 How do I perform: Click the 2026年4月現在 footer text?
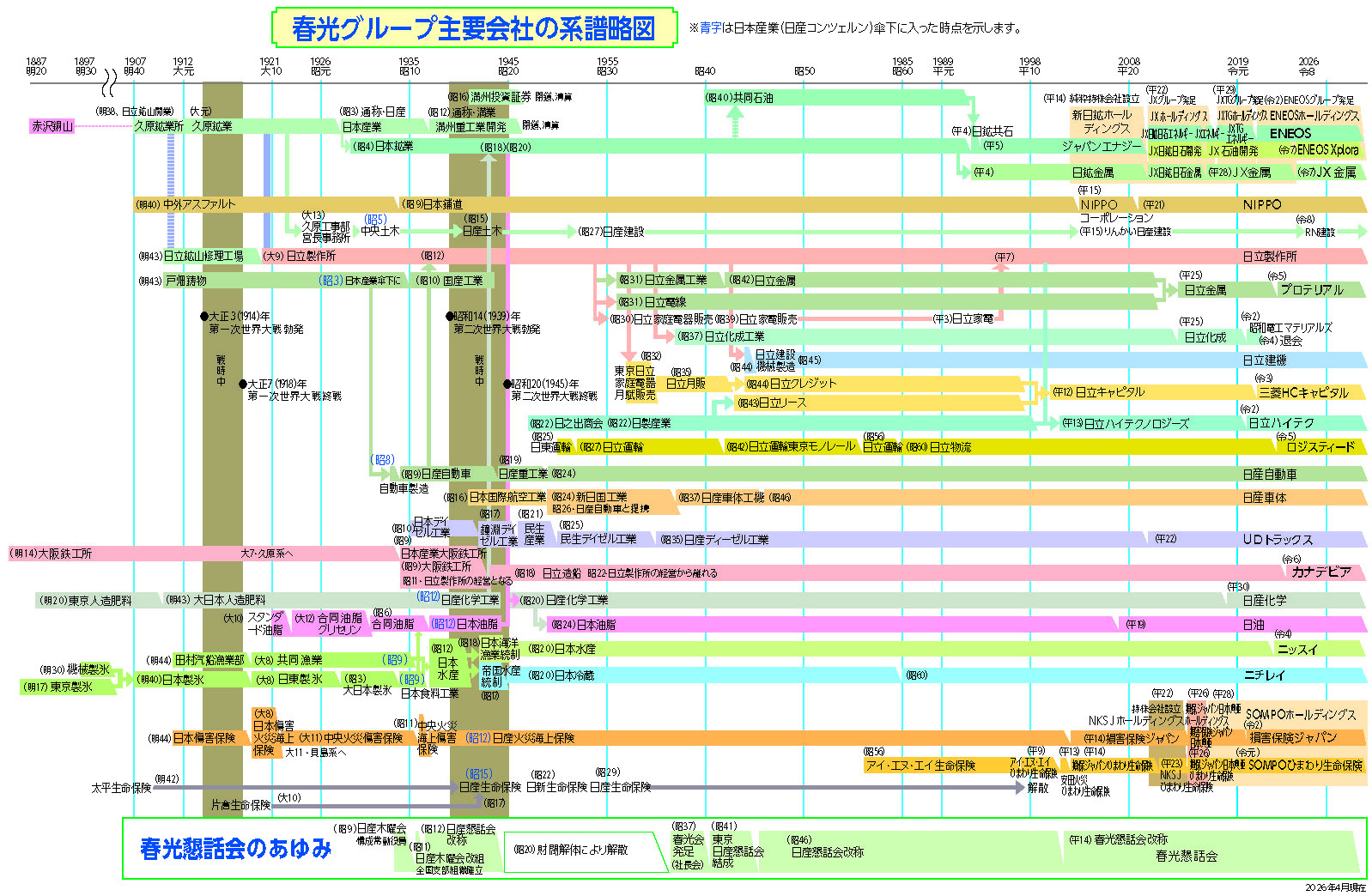[x=1334, y=887]
